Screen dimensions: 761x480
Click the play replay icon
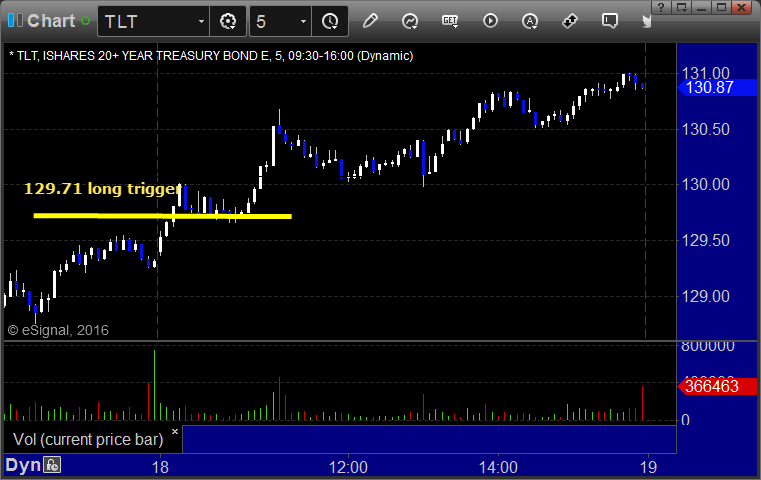(x=490, y=21)
